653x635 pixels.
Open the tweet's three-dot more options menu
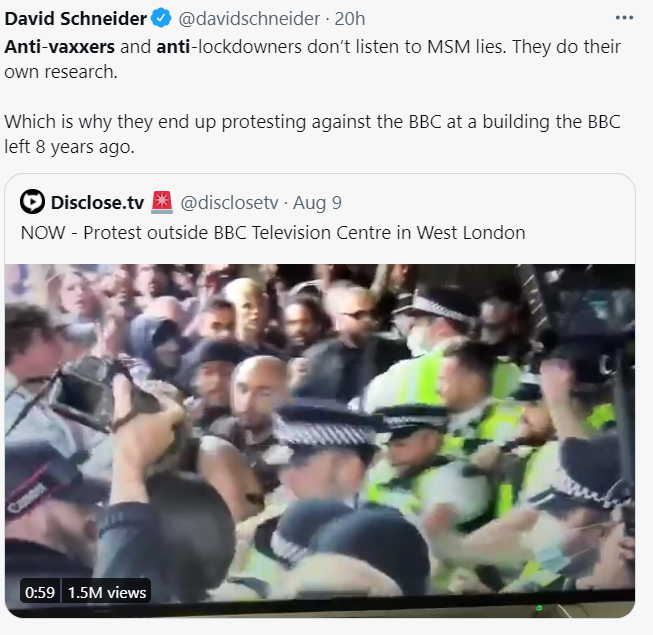tap(625, 19)
